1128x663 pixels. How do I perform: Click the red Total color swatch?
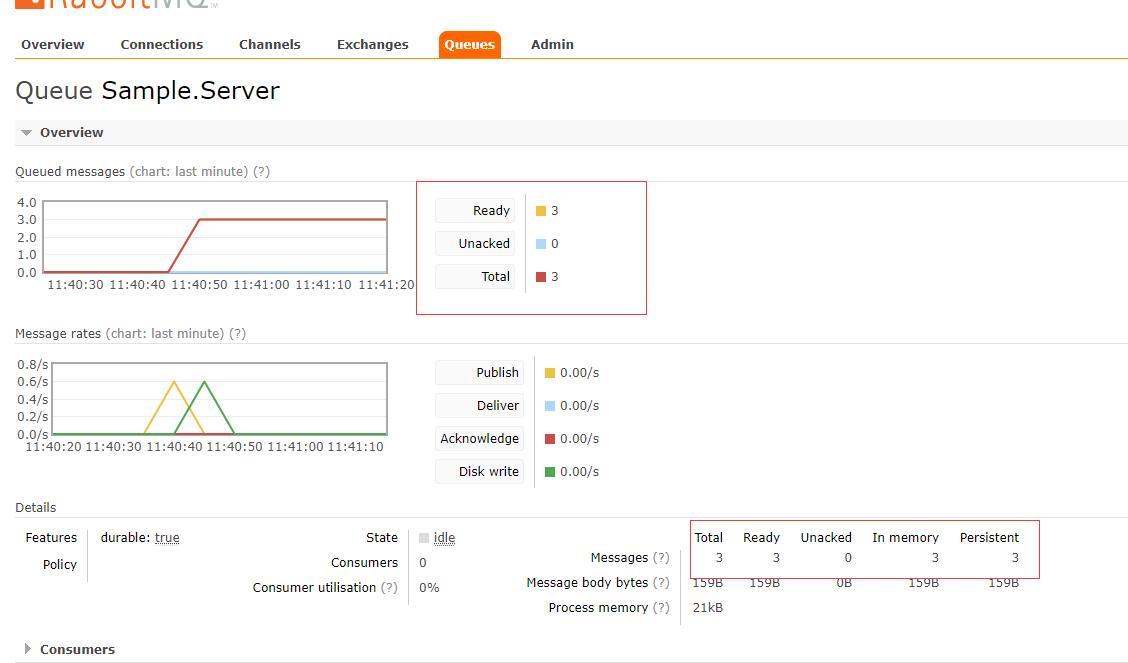click(541, 278)
